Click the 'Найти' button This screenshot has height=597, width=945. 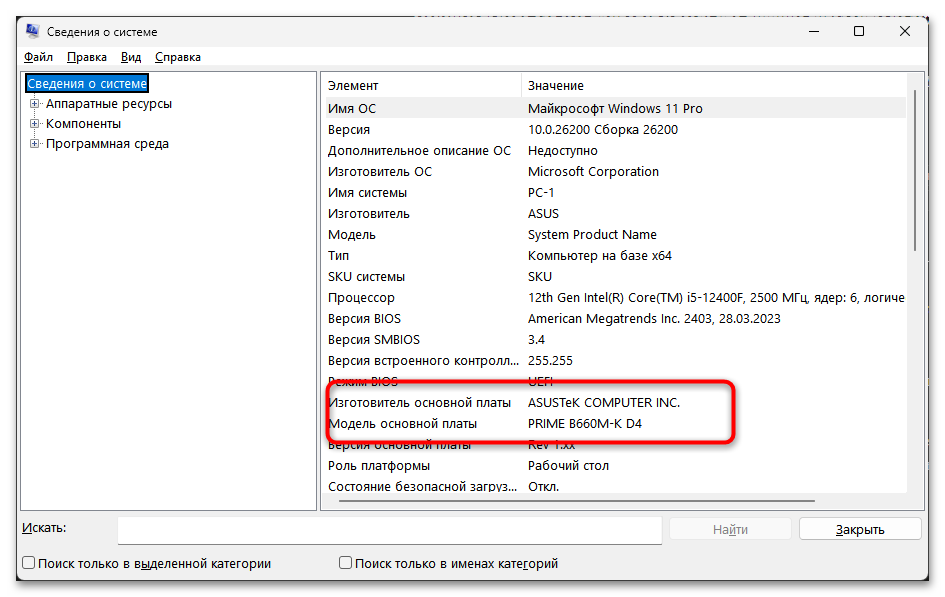point(730,530)
